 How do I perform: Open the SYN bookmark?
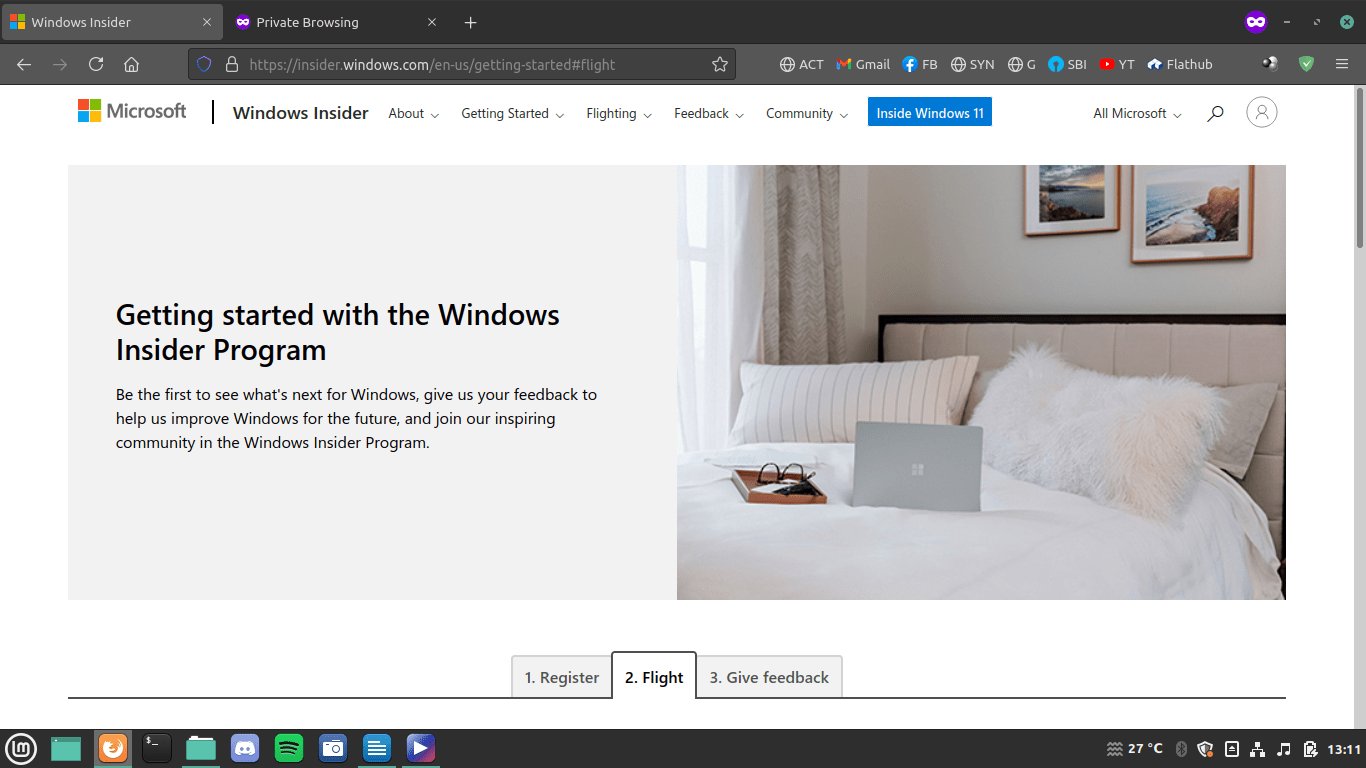(x=972, y=64)
